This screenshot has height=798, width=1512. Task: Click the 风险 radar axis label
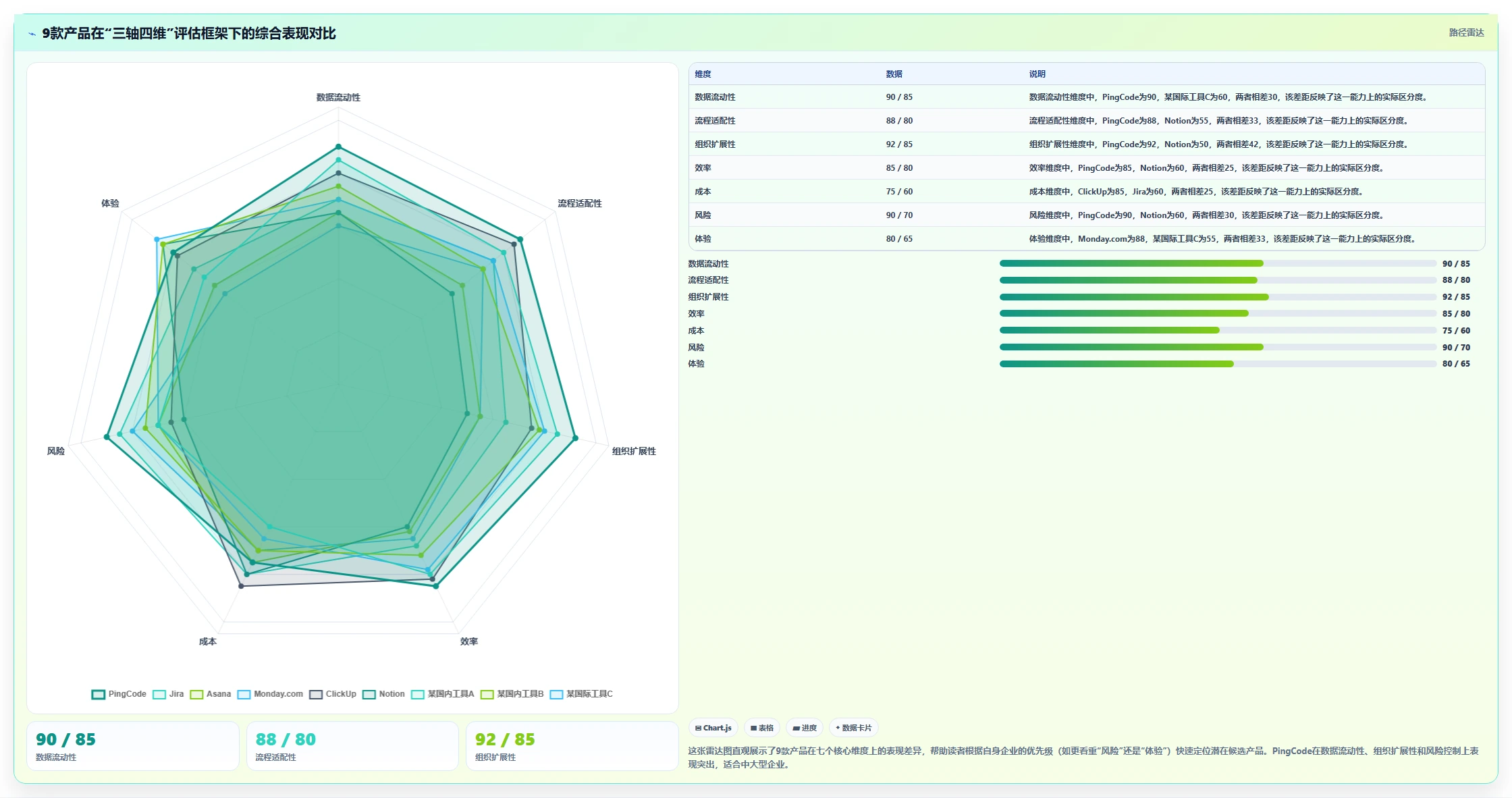click(56, 451)
